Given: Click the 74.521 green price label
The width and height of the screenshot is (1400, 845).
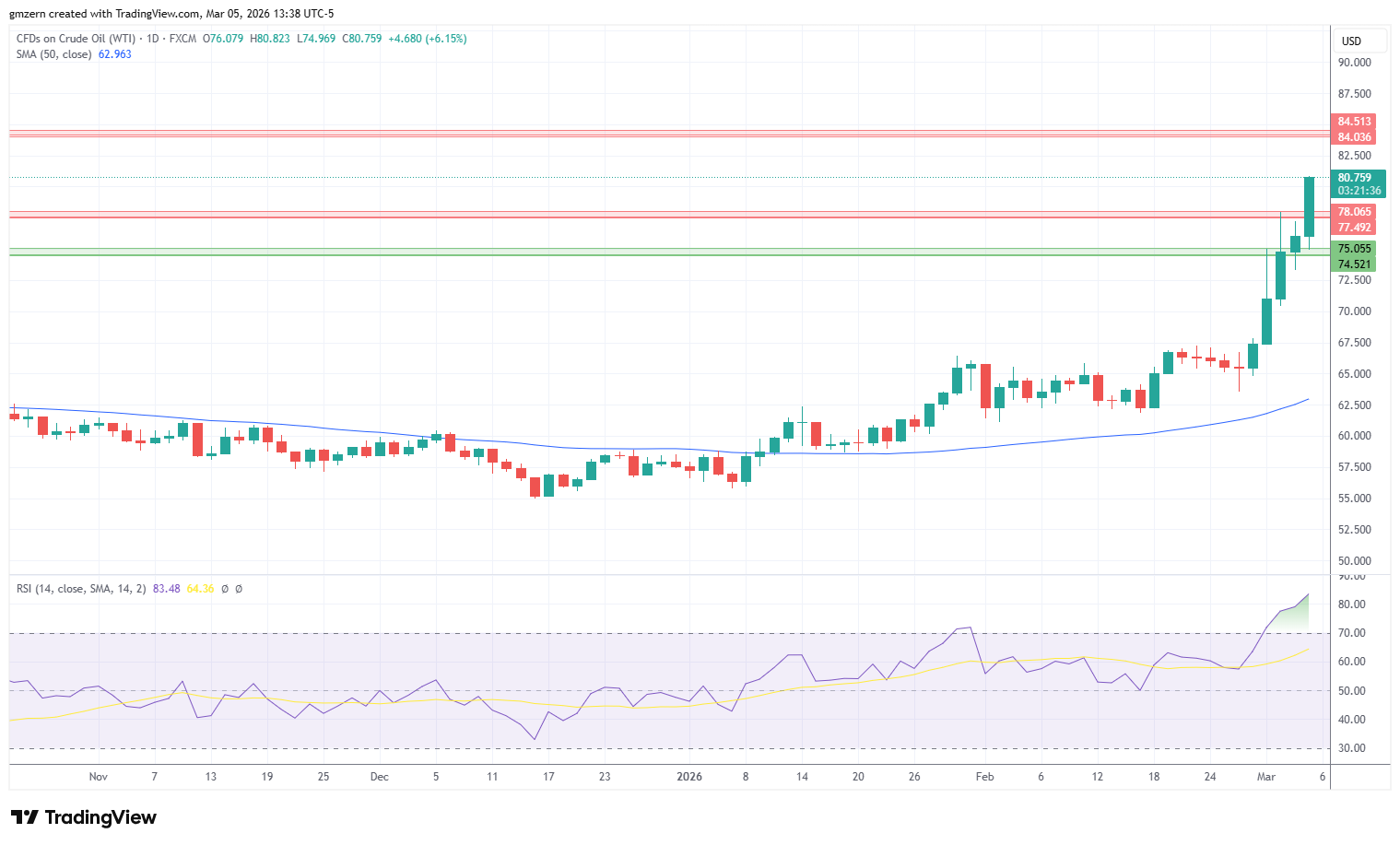Looking at the screenshot, I should point(1354,264).
